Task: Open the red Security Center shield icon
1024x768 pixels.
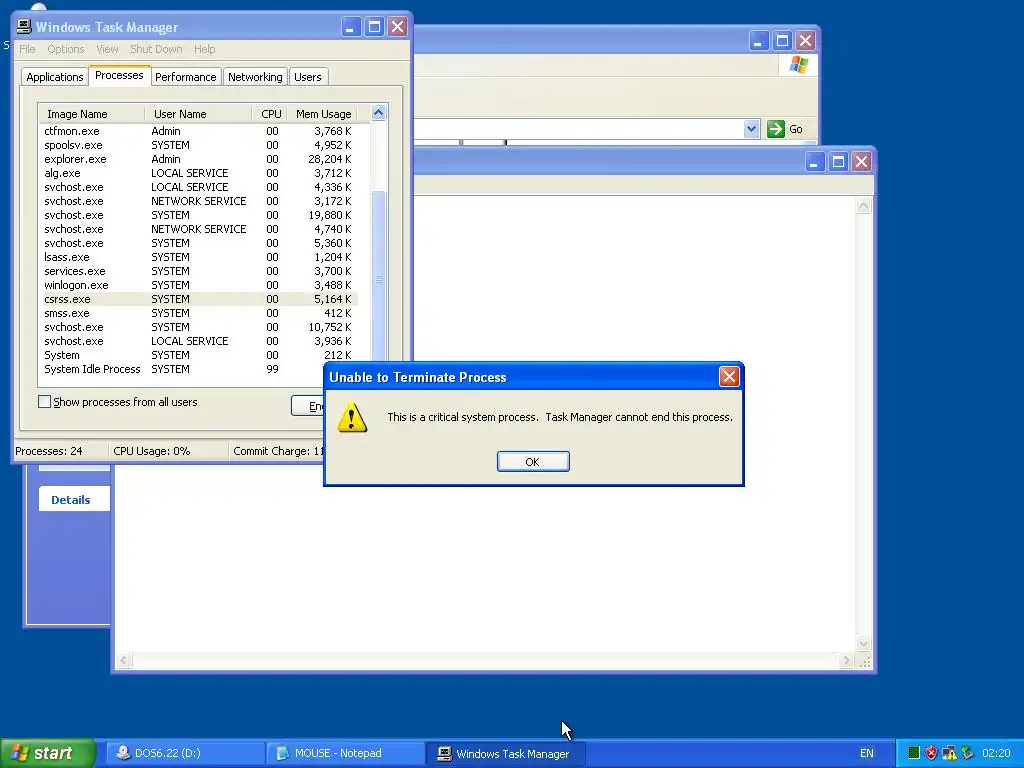Action: [x=931, y=753]
